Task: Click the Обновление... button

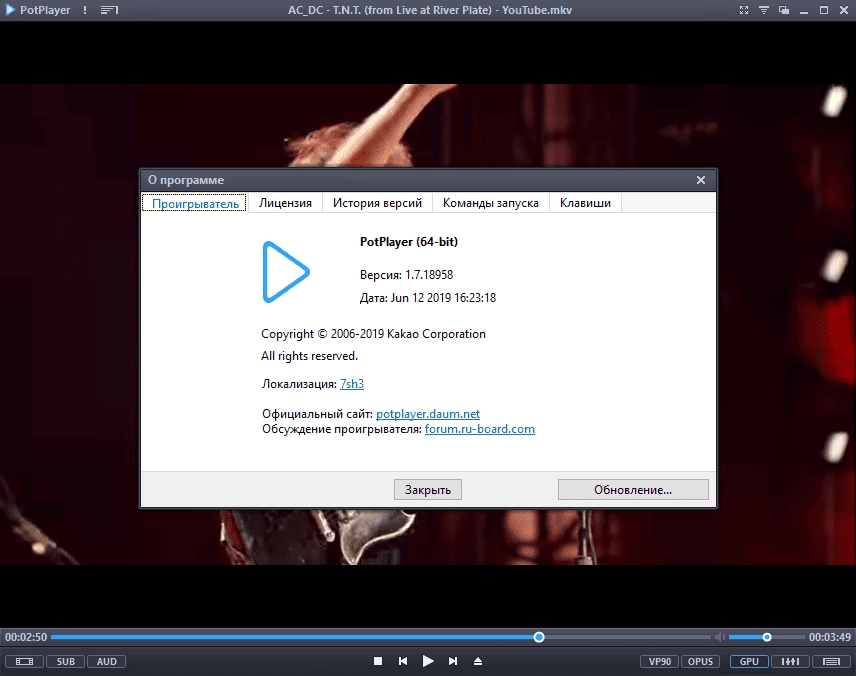Action: point(633,490)
